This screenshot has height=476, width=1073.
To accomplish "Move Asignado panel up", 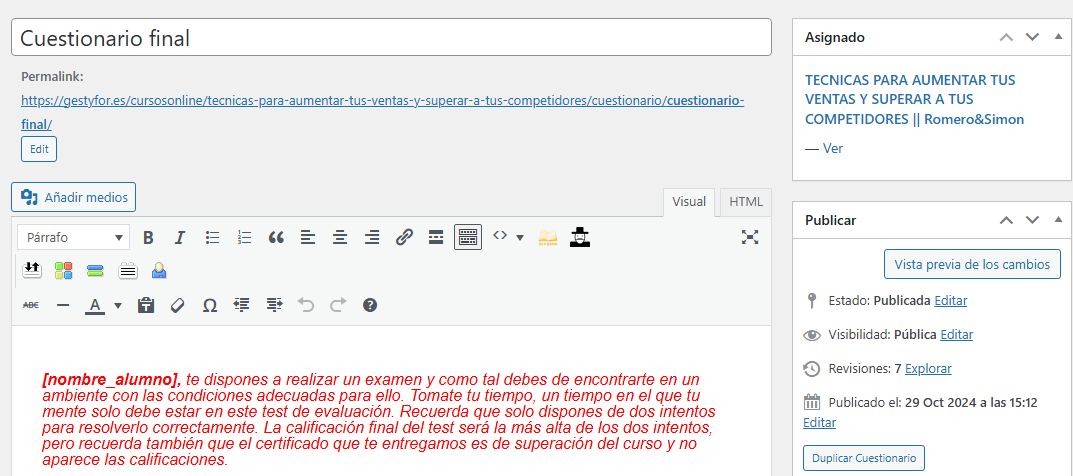I will (x=1006, y=37).
